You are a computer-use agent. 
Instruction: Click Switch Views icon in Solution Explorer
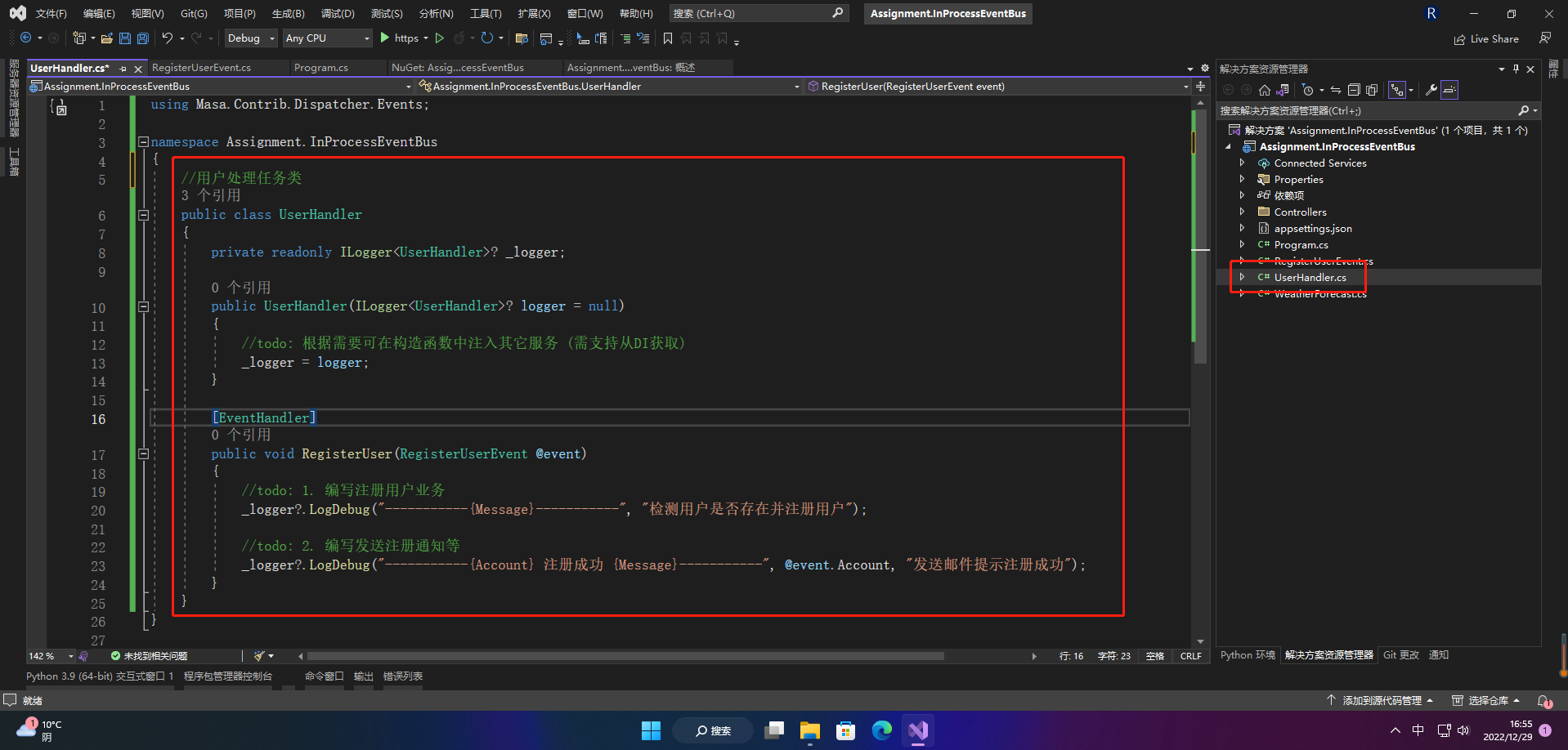1283,90
